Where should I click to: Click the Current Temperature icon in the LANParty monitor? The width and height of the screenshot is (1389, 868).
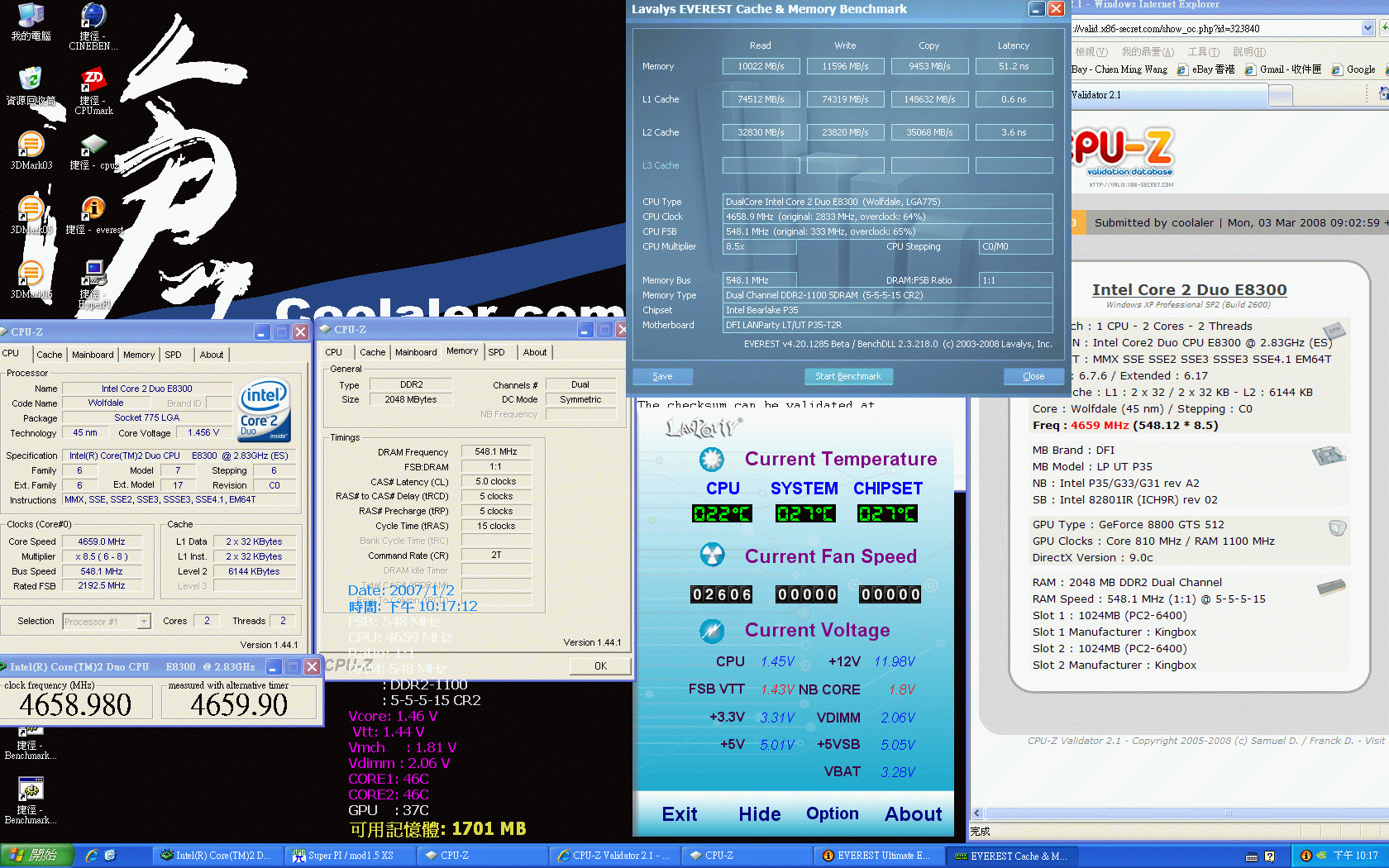712,459
